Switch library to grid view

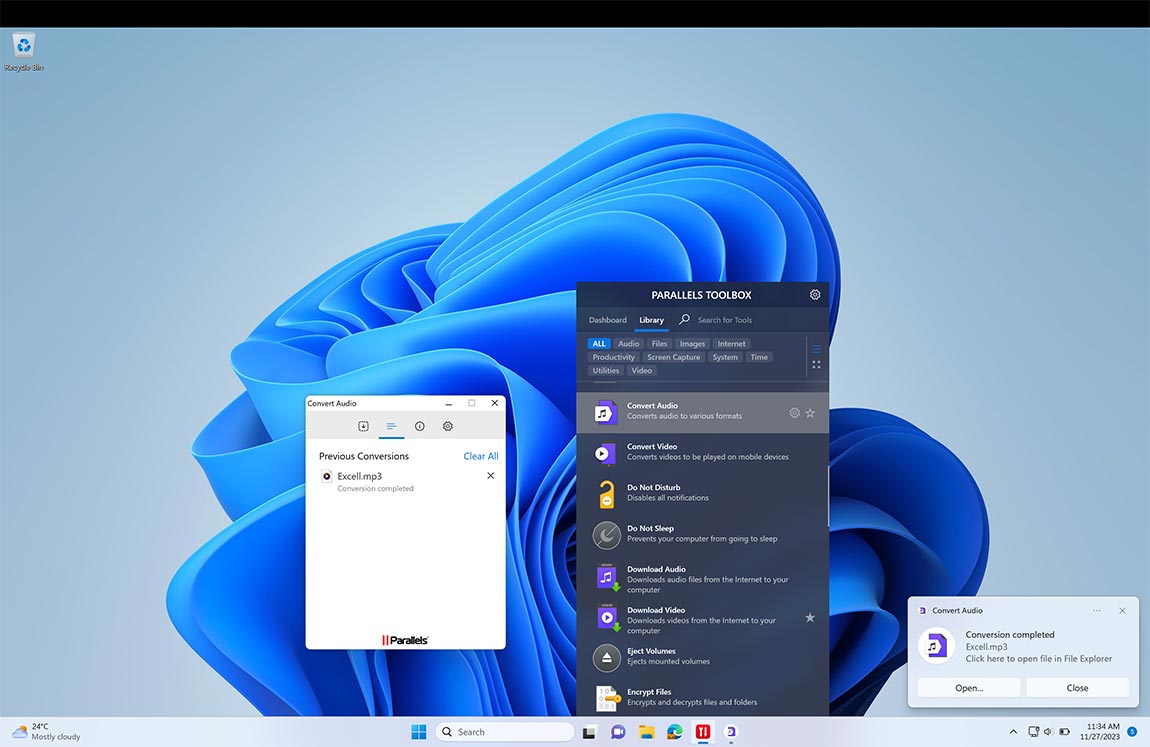(x=816, y=365)
